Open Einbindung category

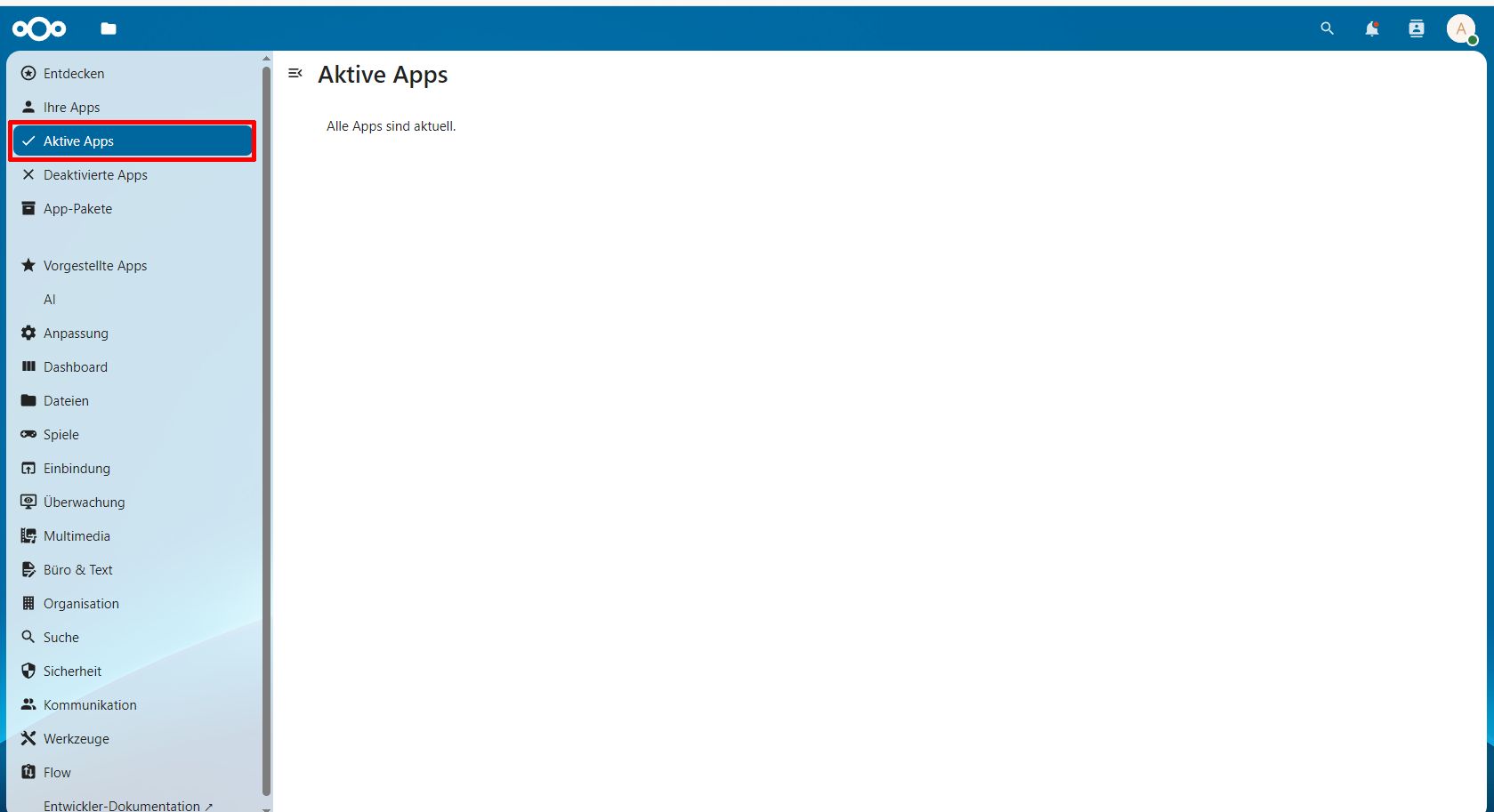tap(133, 469)
